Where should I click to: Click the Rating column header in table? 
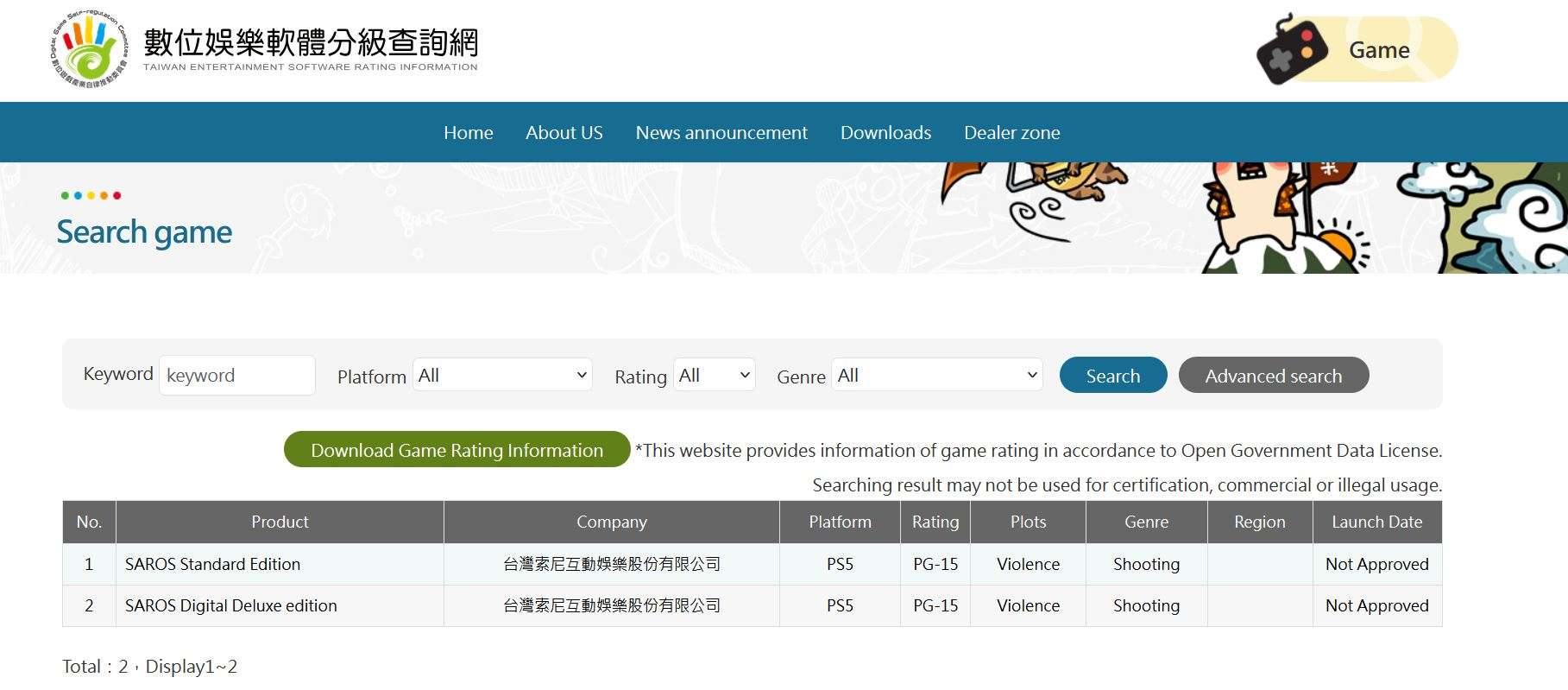(935, 522)
